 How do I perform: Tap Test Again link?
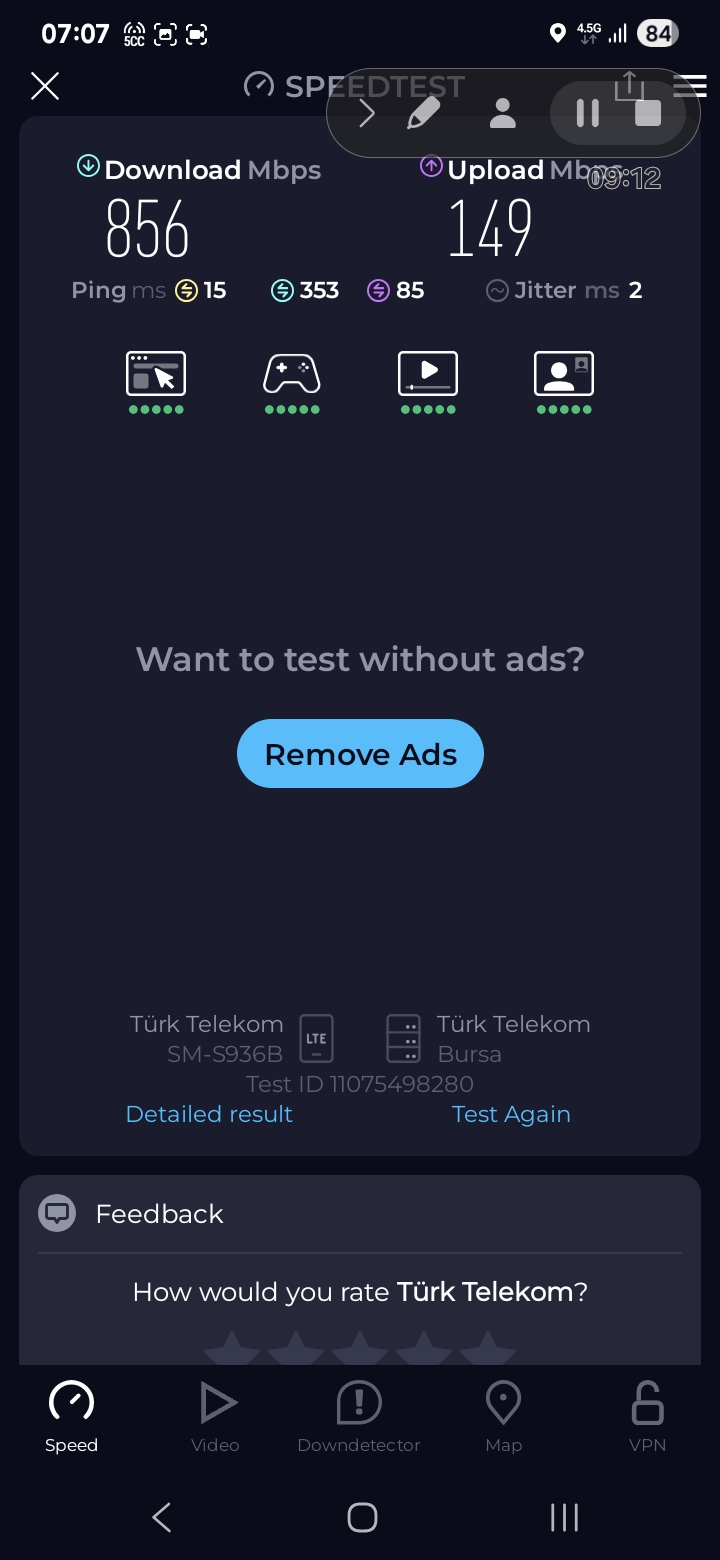pos(511,1114)
